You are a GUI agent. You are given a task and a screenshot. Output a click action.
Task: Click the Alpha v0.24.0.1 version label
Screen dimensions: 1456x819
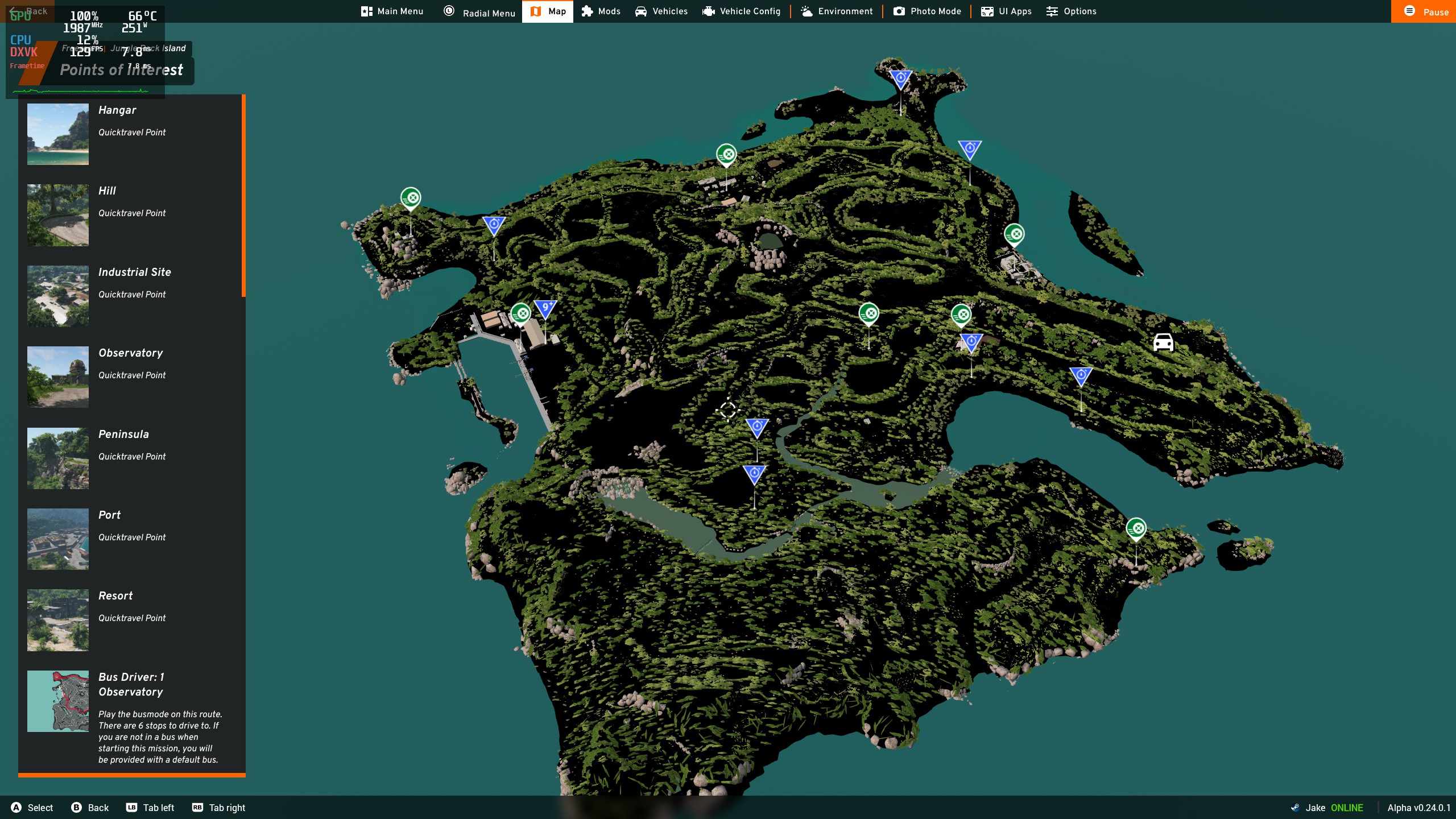pos(1418,808)
